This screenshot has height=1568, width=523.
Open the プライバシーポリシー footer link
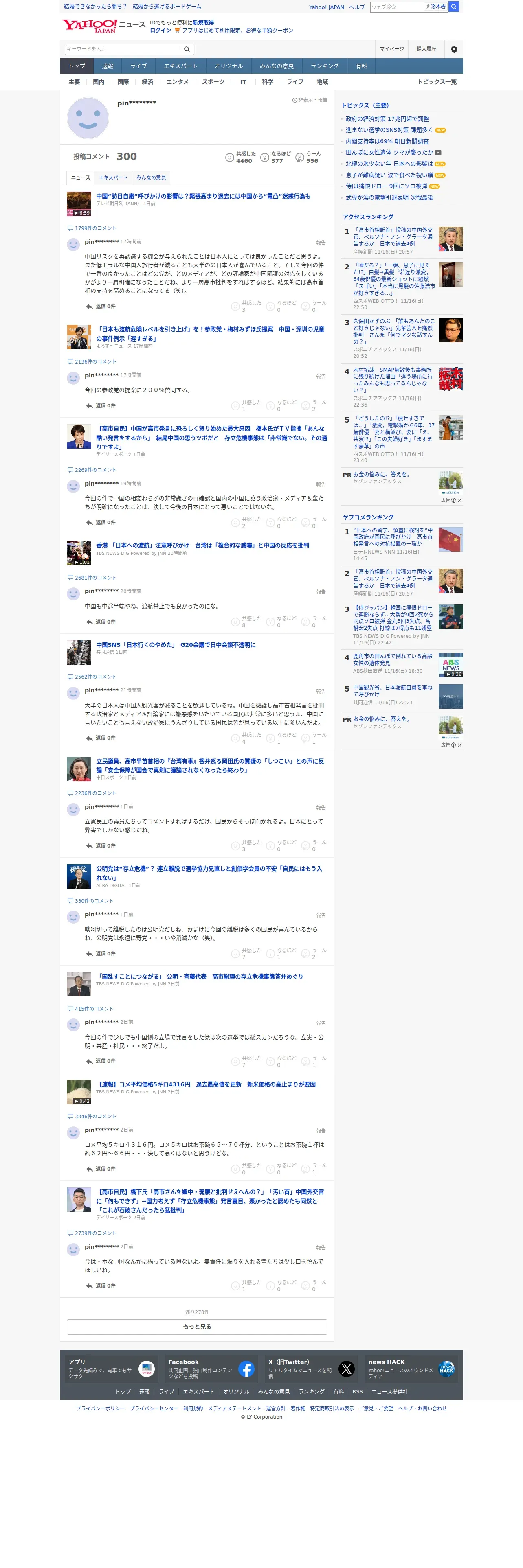pos(101,1408)
